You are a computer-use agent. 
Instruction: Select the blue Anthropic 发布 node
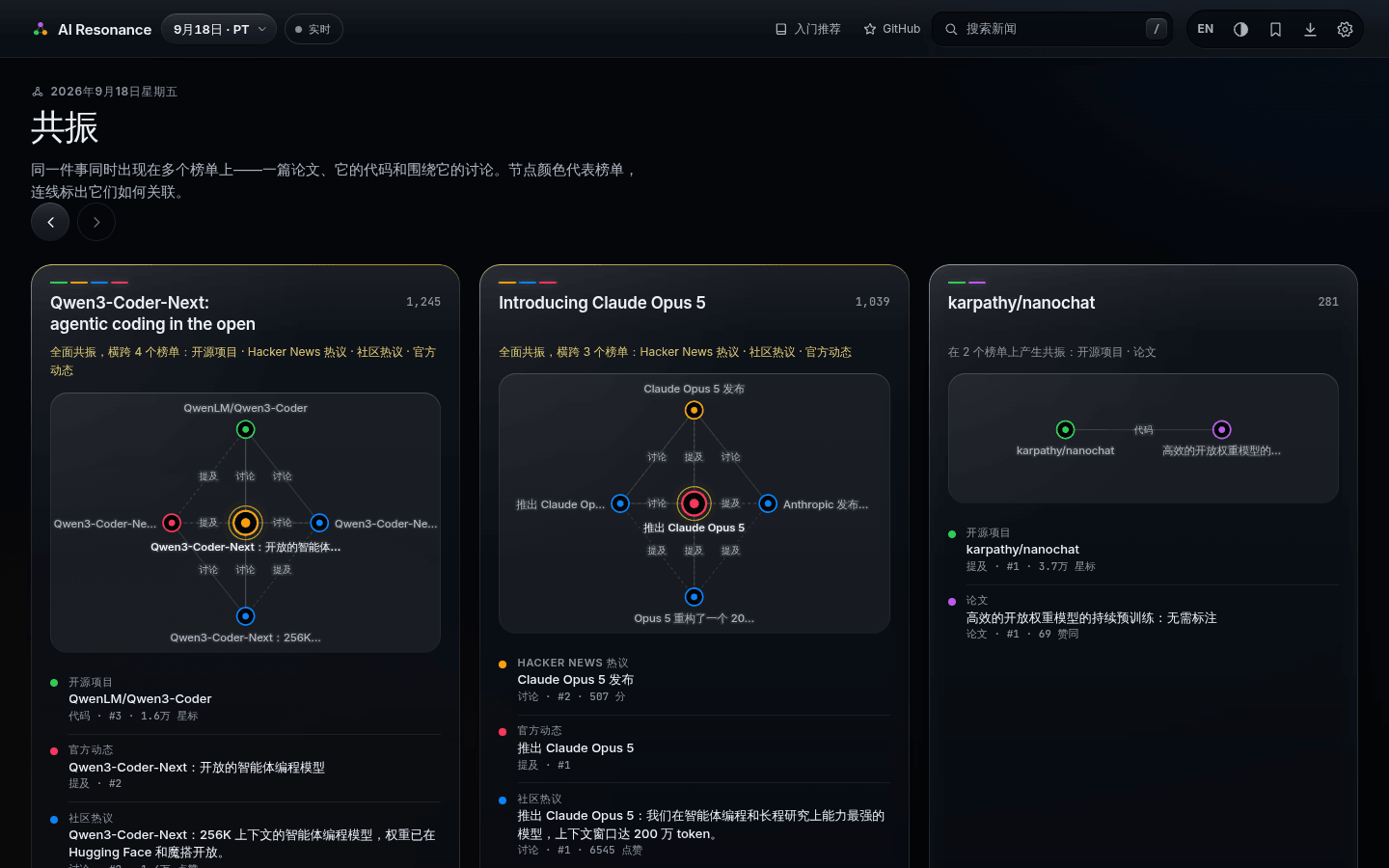click(768, 503)
